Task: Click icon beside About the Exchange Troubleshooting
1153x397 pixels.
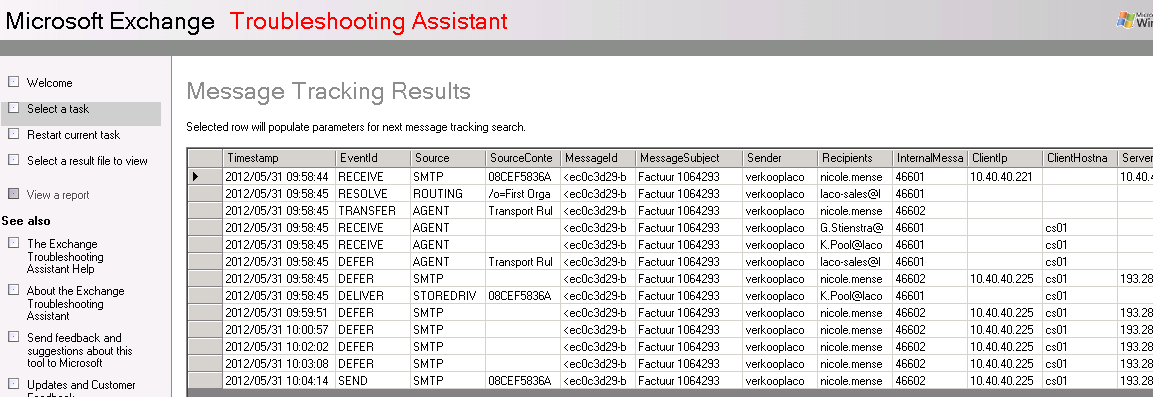Action: pyautogui.click(x=13, y=290)
